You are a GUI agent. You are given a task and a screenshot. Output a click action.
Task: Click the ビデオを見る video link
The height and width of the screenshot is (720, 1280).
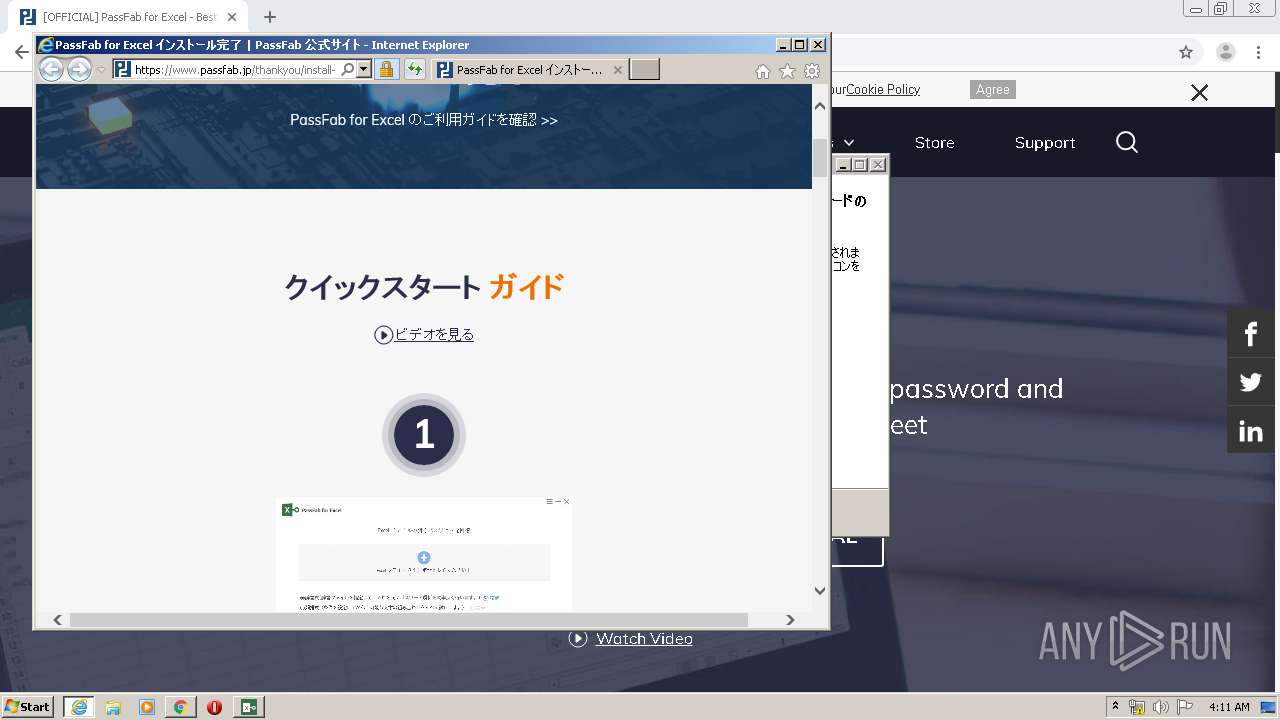pyautogui.click(x=434, y=334)
